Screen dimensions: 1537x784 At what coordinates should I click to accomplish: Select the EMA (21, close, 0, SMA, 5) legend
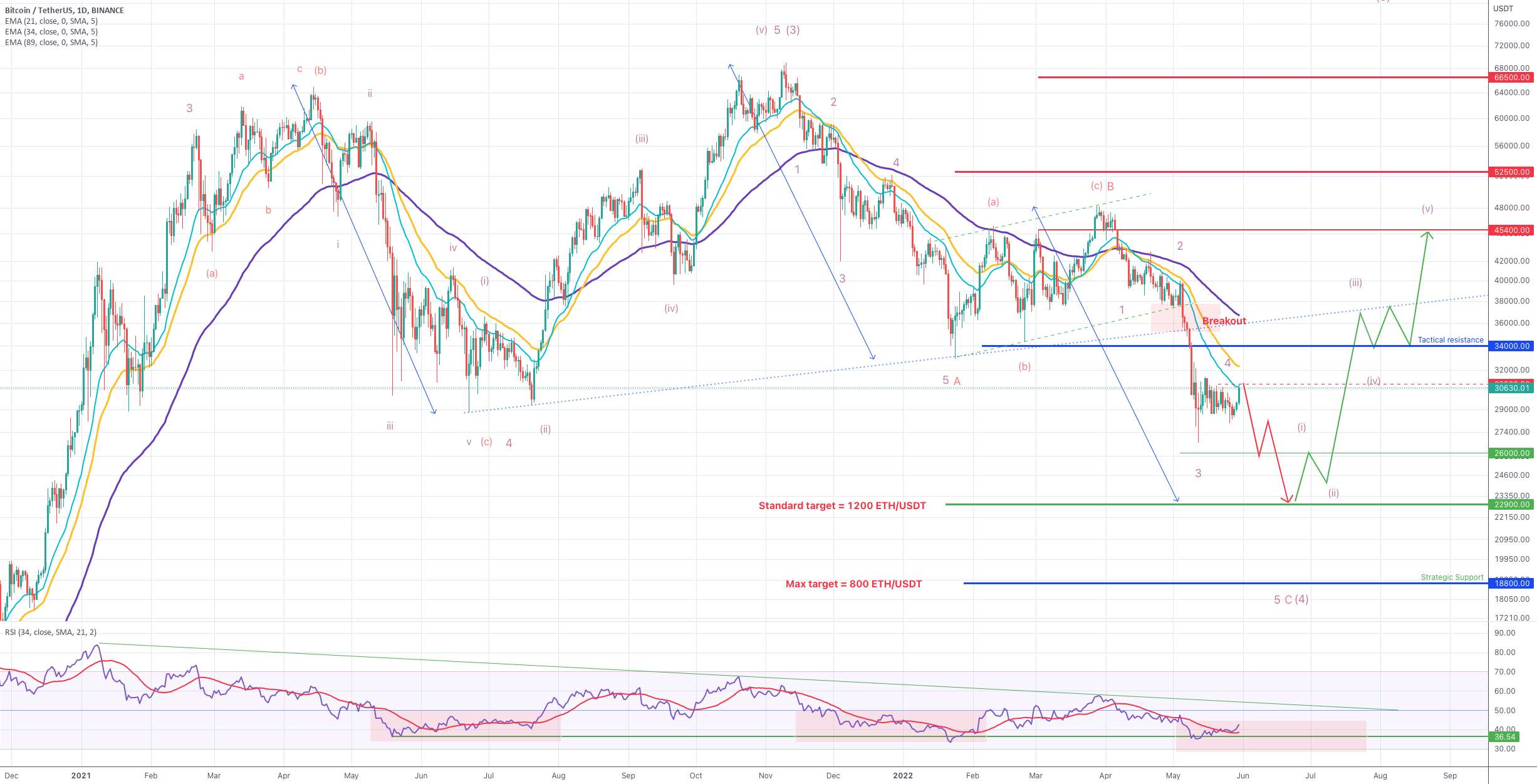coord(51,21)
